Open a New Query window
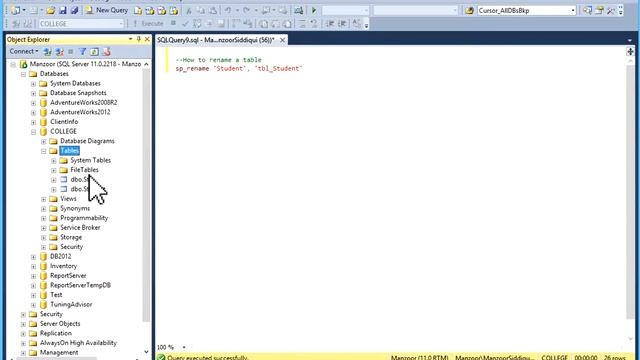This screenshot has height=360, width=640. click(107, 10)
